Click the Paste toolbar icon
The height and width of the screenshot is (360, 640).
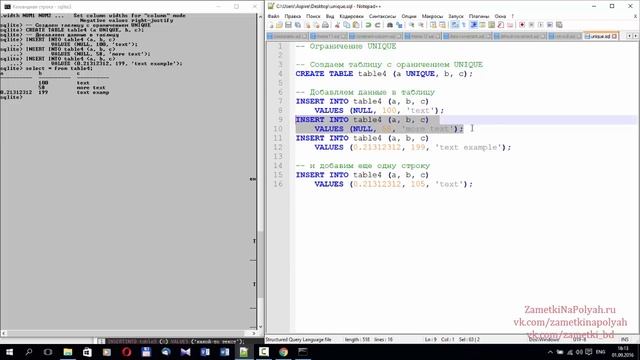356,25
